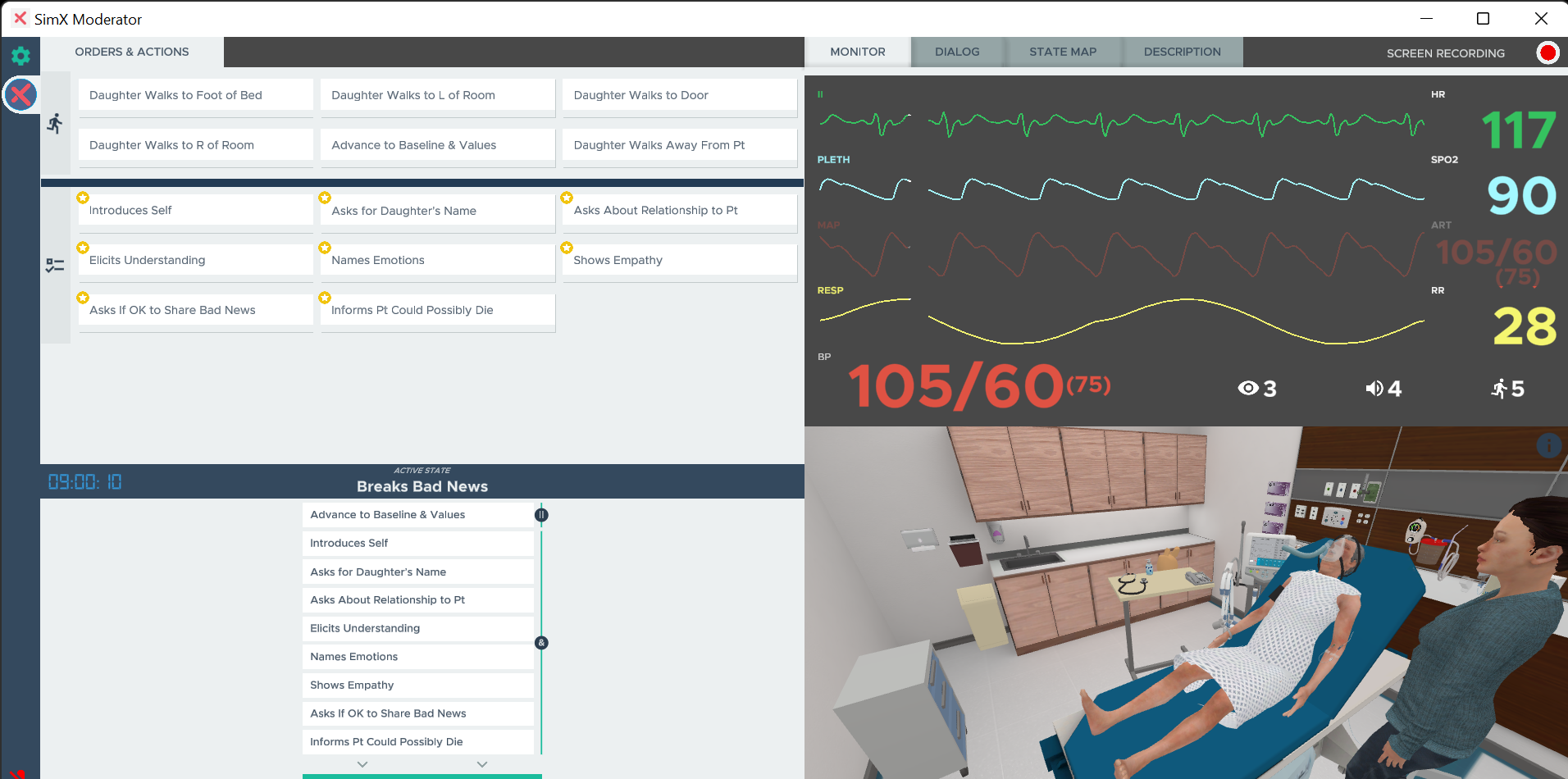Select Shows Empathy in active state list
1568x779 pixels.
coord(417,685)
